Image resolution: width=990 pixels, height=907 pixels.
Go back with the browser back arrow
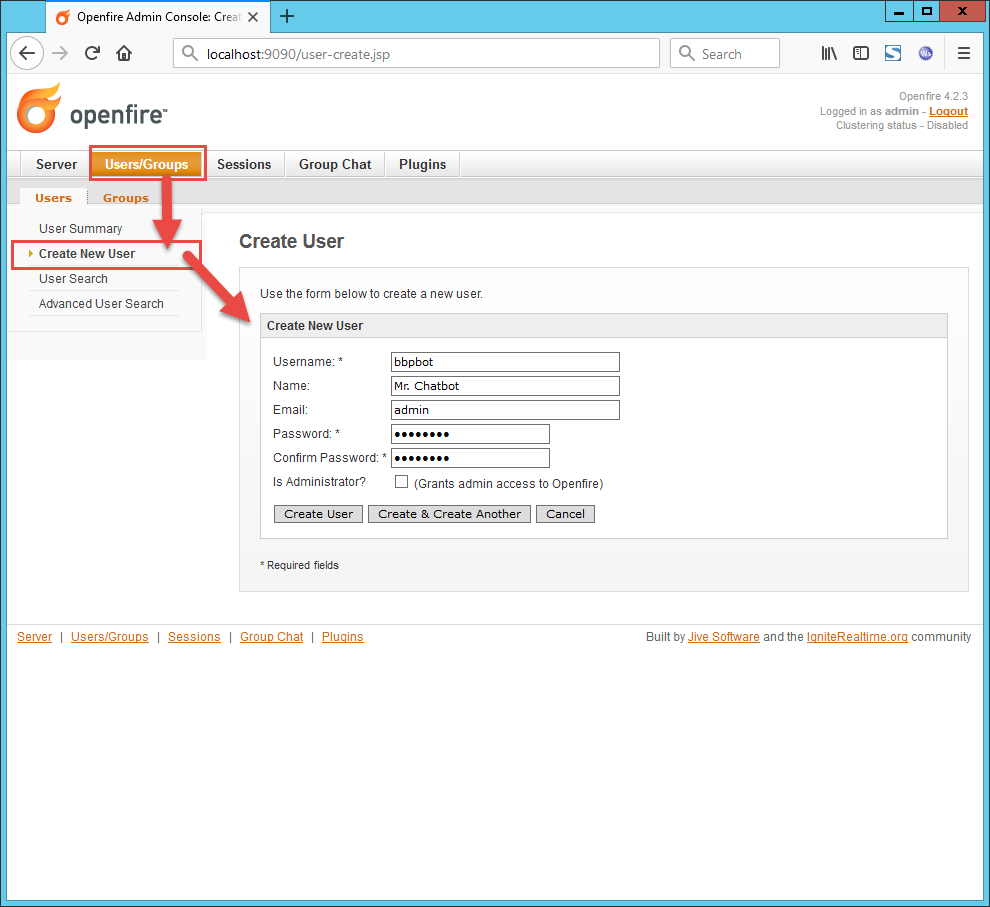click(27, 53)
